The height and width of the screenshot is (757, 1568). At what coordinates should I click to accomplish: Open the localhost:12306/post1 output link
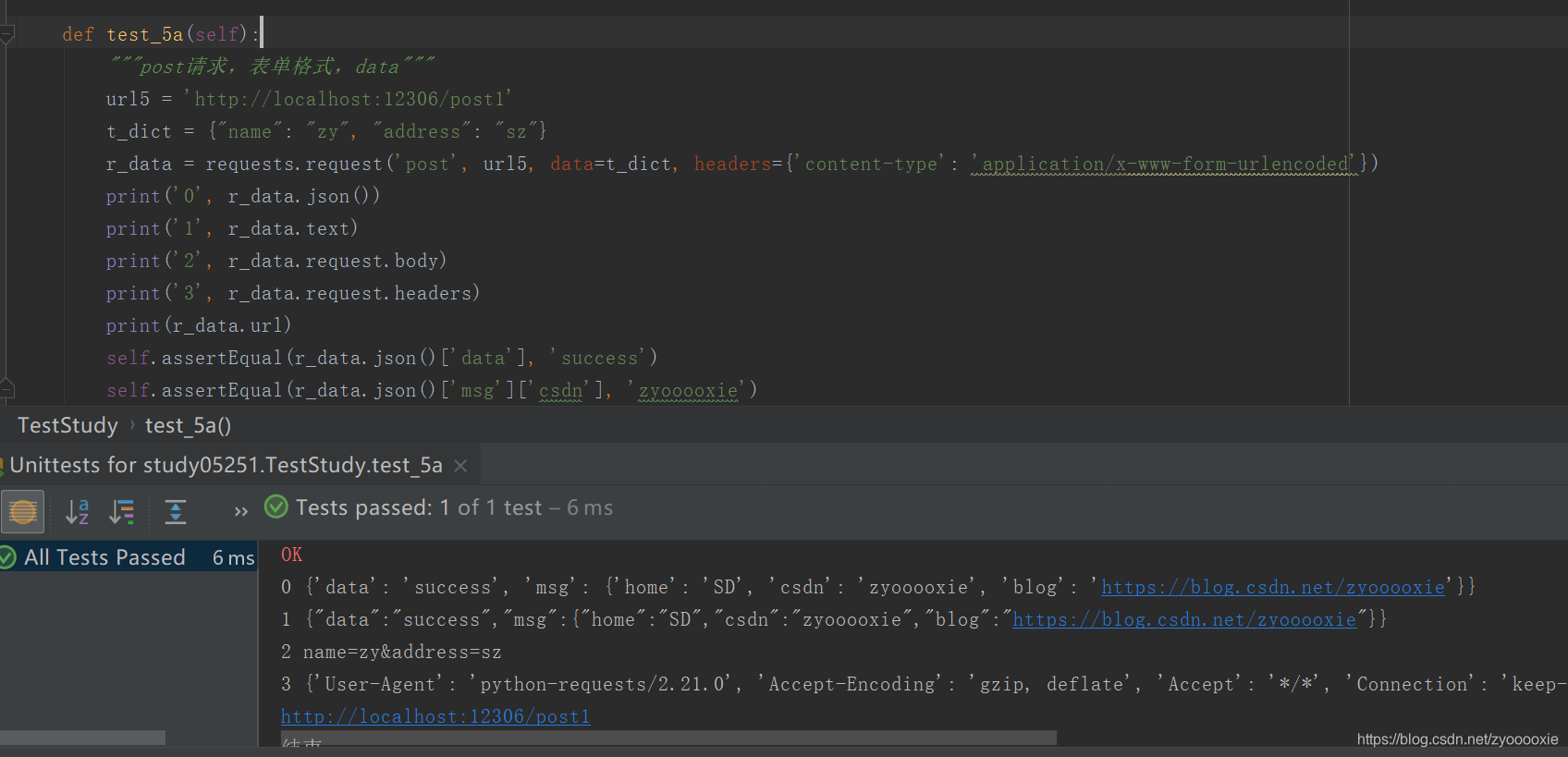tap(435, 716)
